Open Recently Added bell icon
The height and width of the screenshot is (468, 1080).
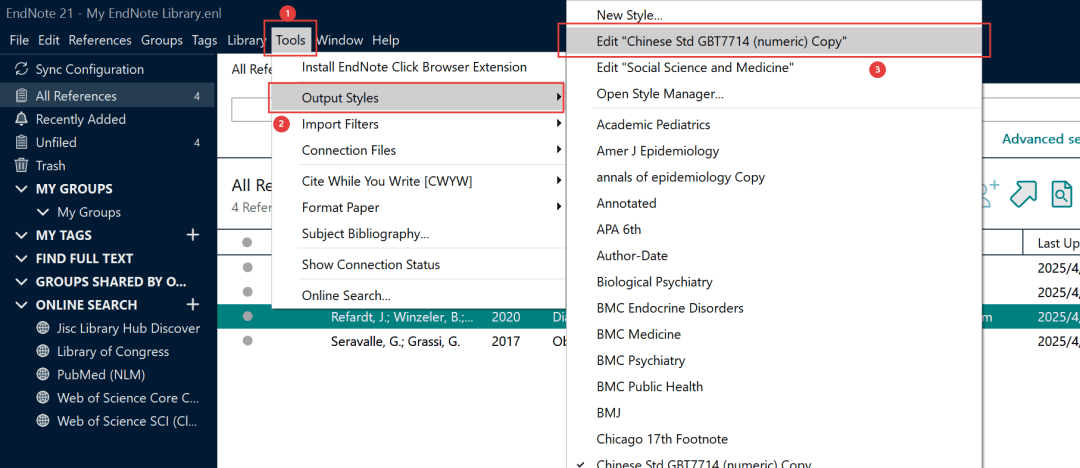pos(21,119)
